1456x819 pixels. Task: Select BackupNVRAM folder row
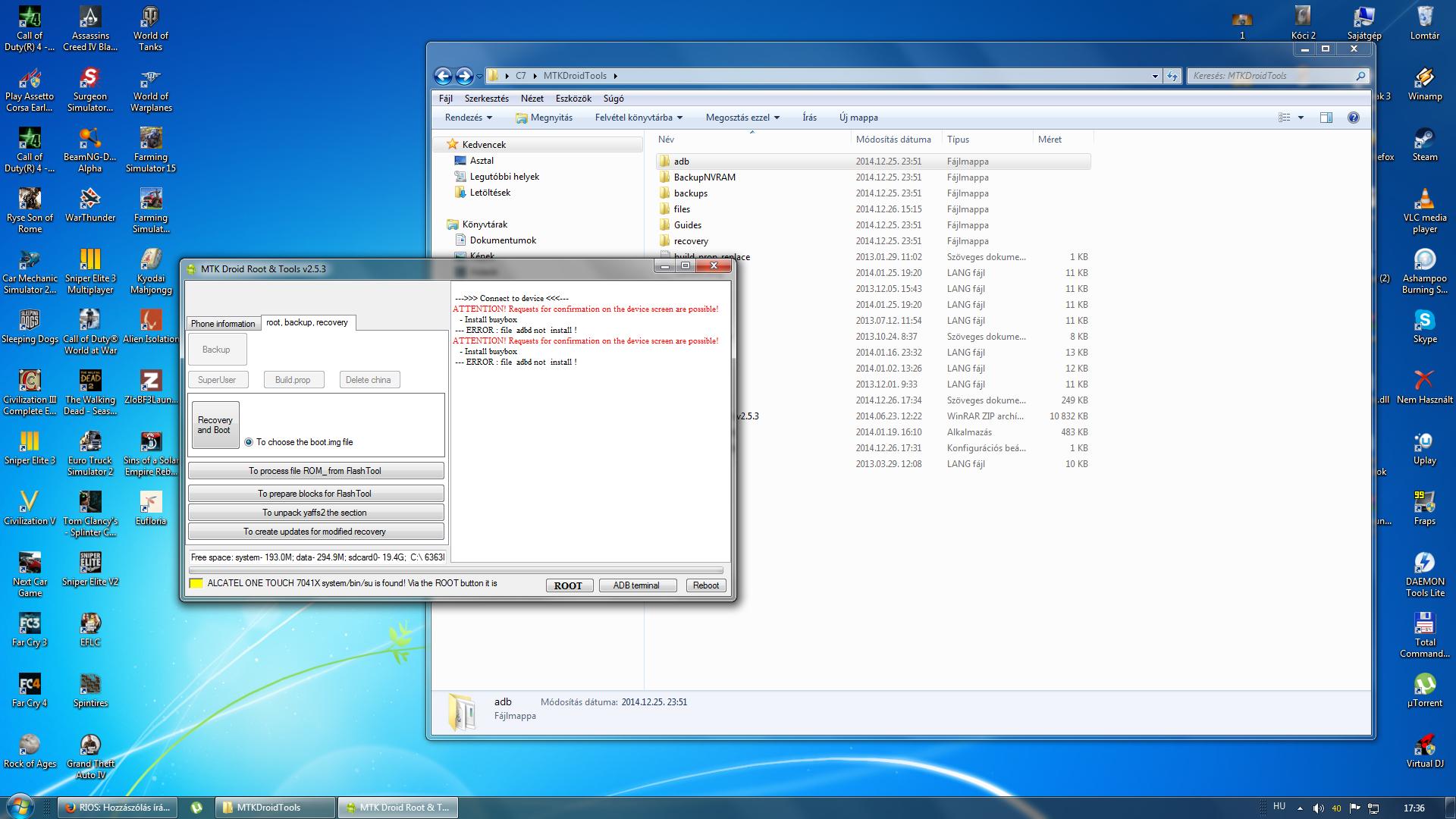pyautogui.click(x=872, y=177)
